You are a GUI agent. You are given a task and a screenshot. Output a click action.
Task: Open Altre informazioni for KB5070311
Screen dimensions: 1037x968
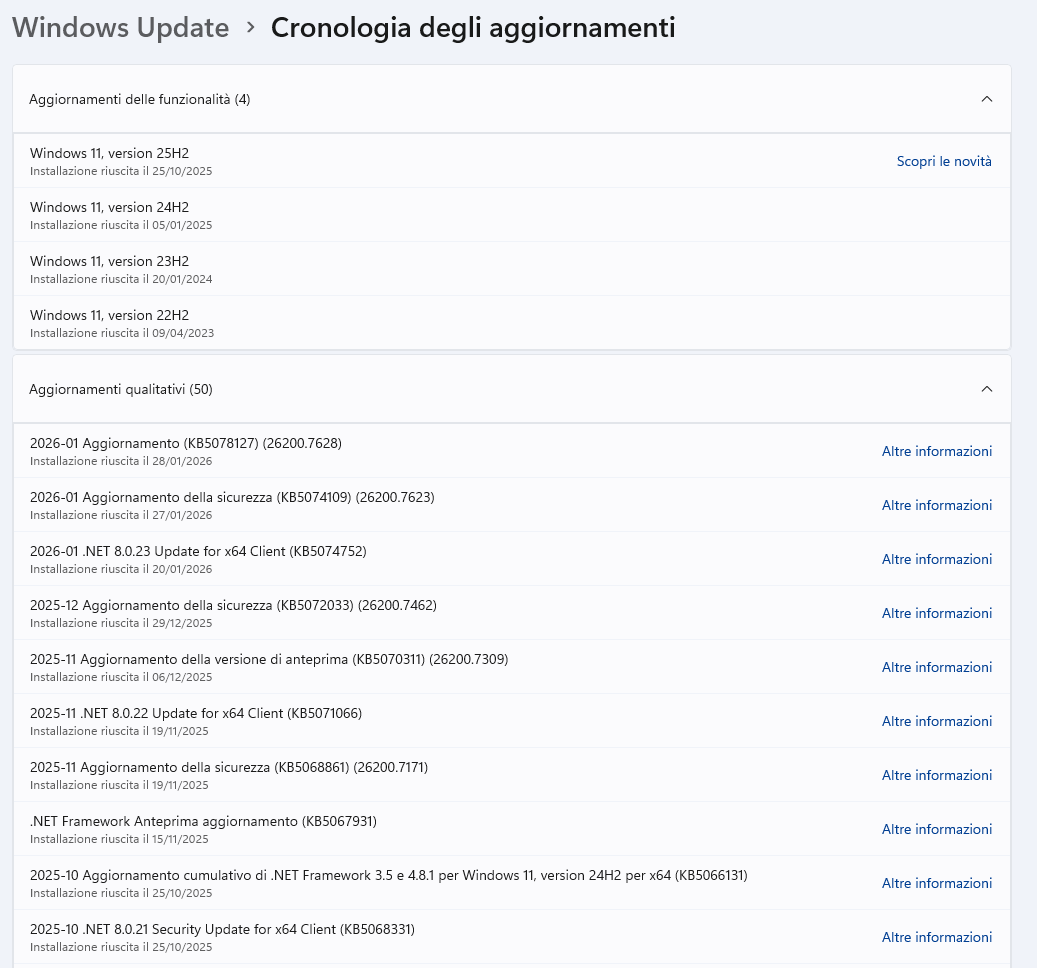click(x=936, y=667)
